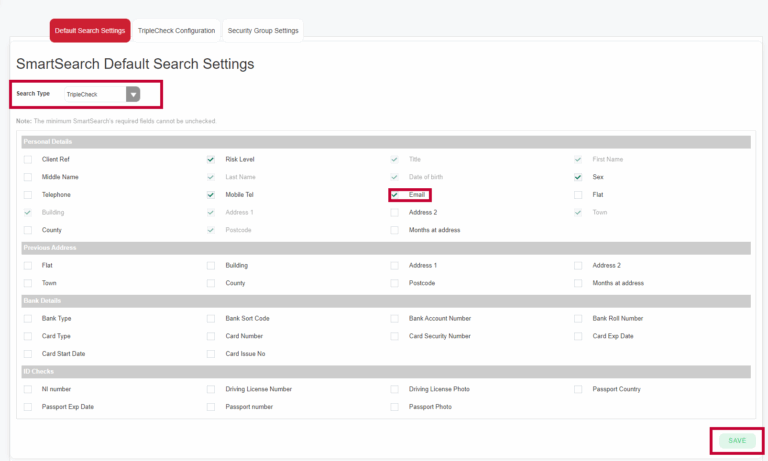Check Flat under Previous Address
The image size is (768, 461).
(28, 265)
